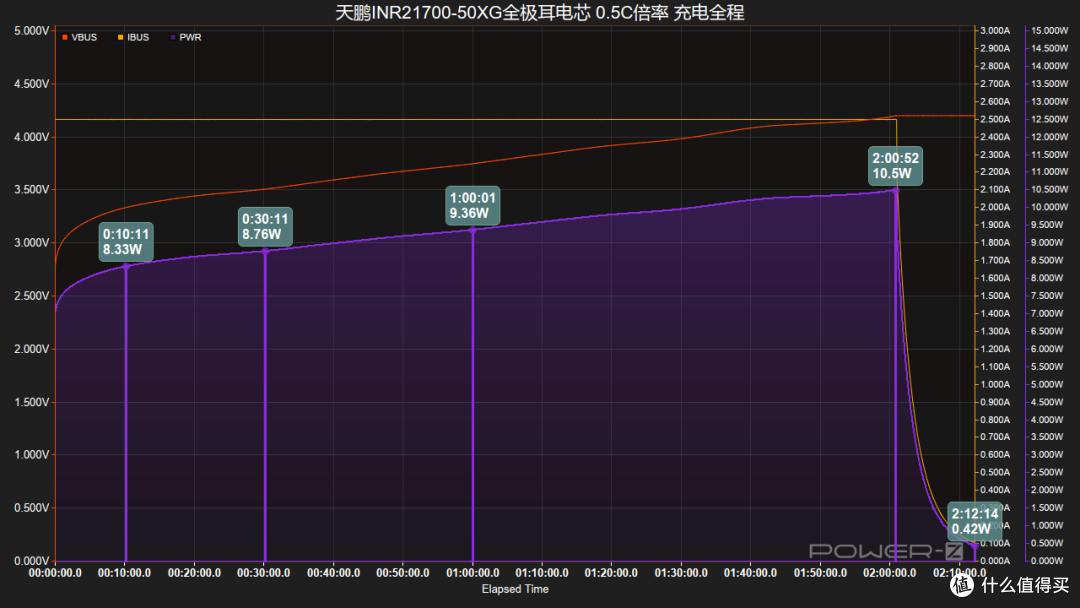Click the 5.000W power axis label
The height and width of the screenshot is (608, 1080).
tap(1047, 384)
